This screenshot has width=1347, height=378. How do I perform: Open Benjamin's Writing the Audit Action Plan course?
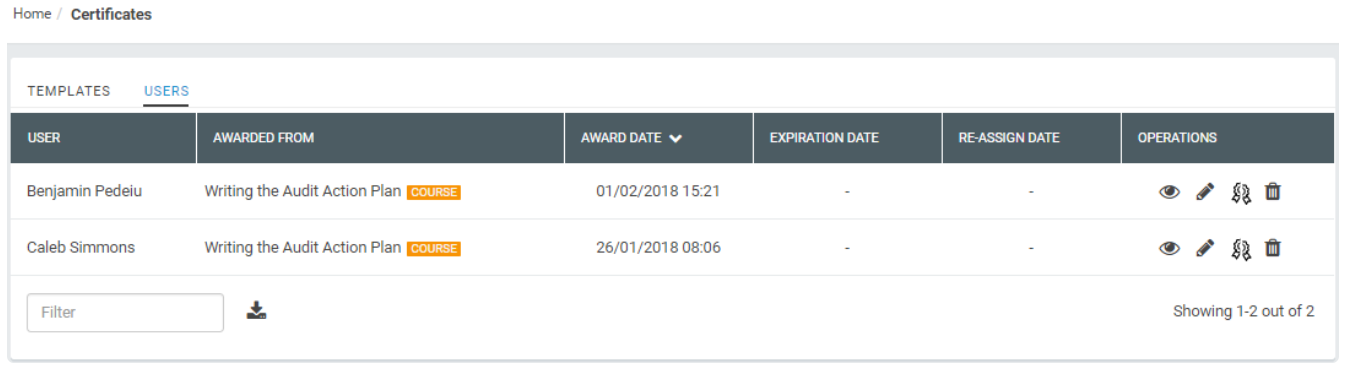303,191
